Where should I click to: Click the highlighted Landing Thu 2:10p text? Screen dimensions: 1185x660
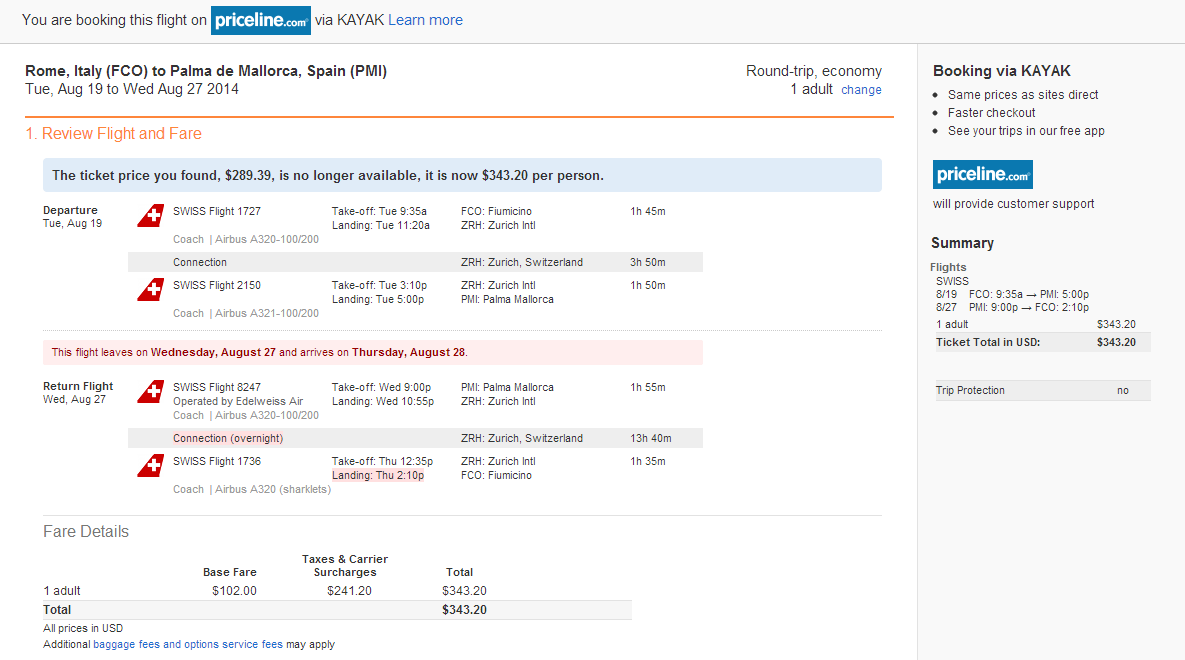(x=378, y=476)
